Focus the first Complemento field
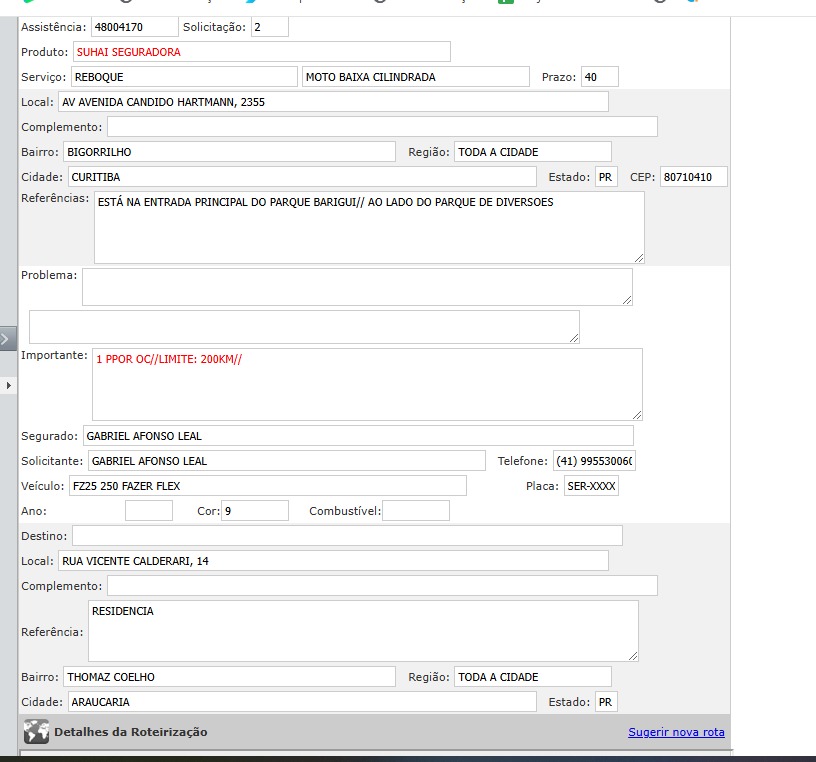The height and width of the screenshot is (762, 816). tap(382, 127)
